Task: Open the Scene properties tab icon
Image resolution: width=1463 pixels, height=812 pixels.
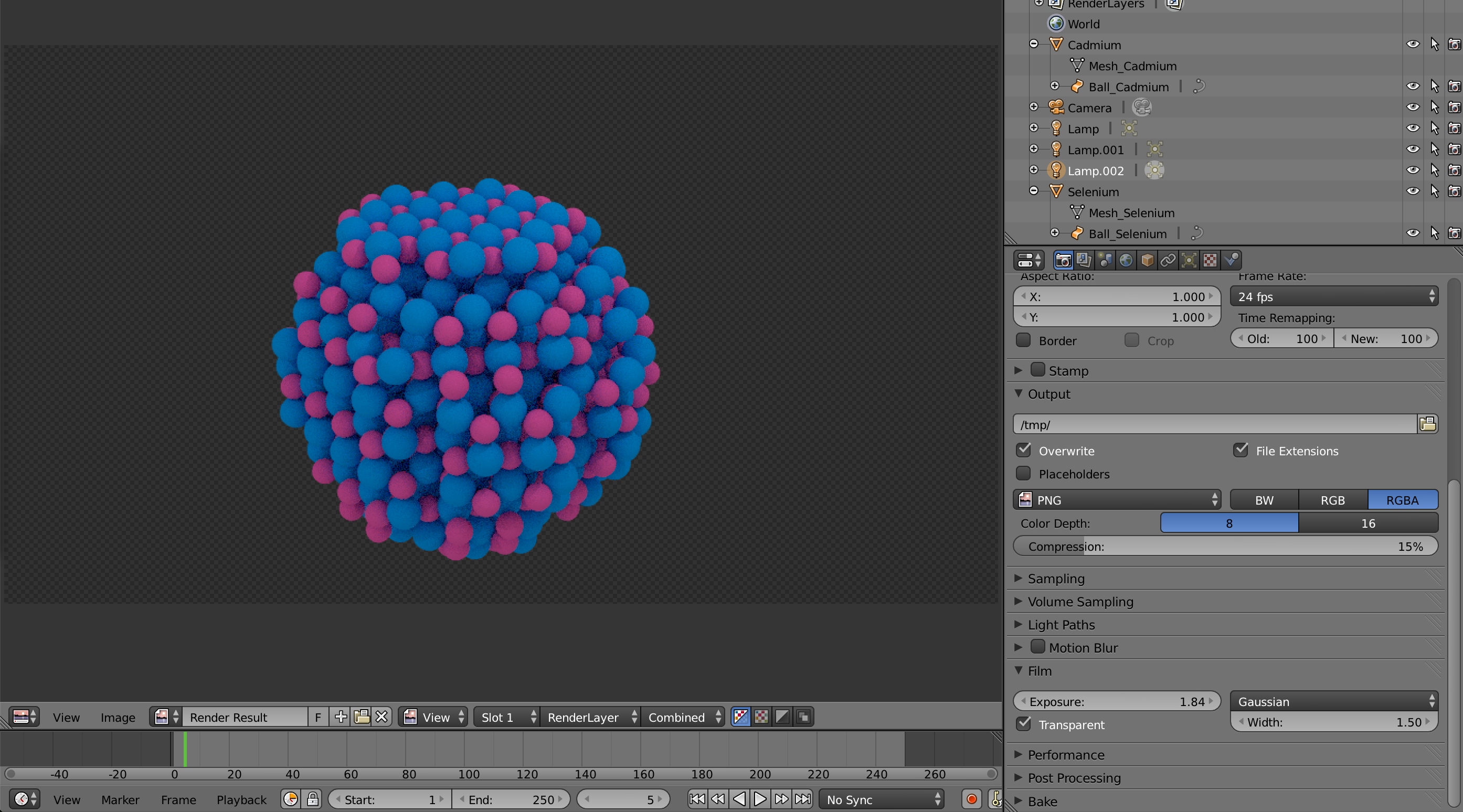Action: coord(1105,260)
